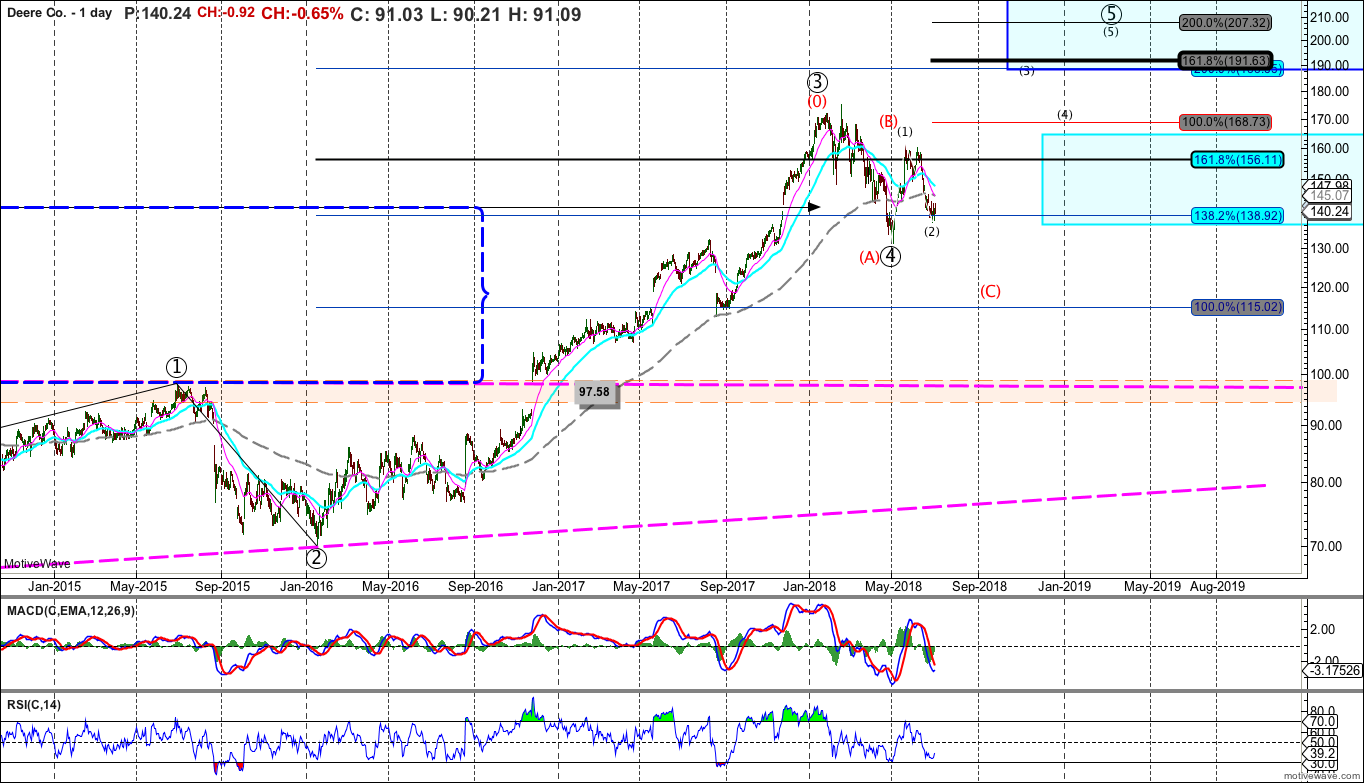Viewport: 1364px width, 783px height.
Task: Click the May-2018 date axis label
Action: coord(893,587)
